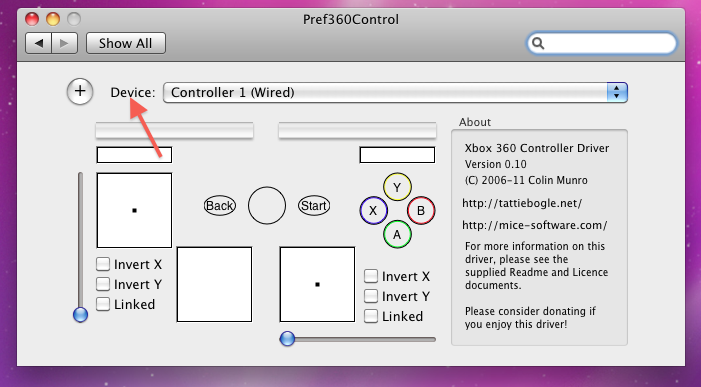This screenshot has width=701, height=387.
Task: Click the Pref360Control window title
Action: (351, 20)
